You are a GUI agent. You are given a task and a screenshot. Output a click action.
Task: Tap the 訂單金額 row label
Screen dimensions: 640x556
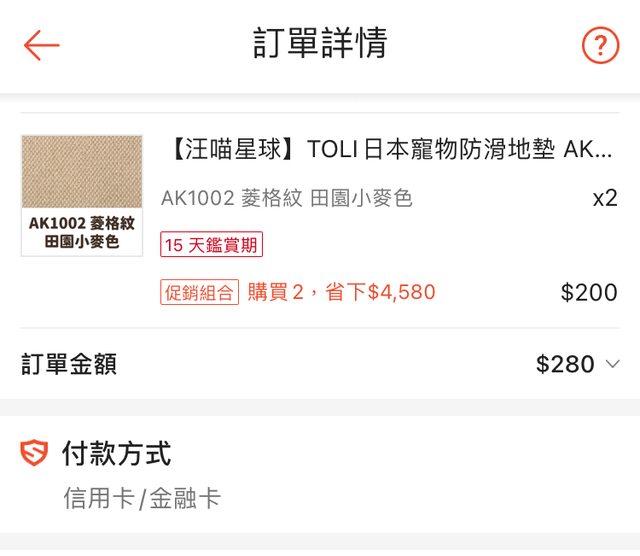[69, 364]
